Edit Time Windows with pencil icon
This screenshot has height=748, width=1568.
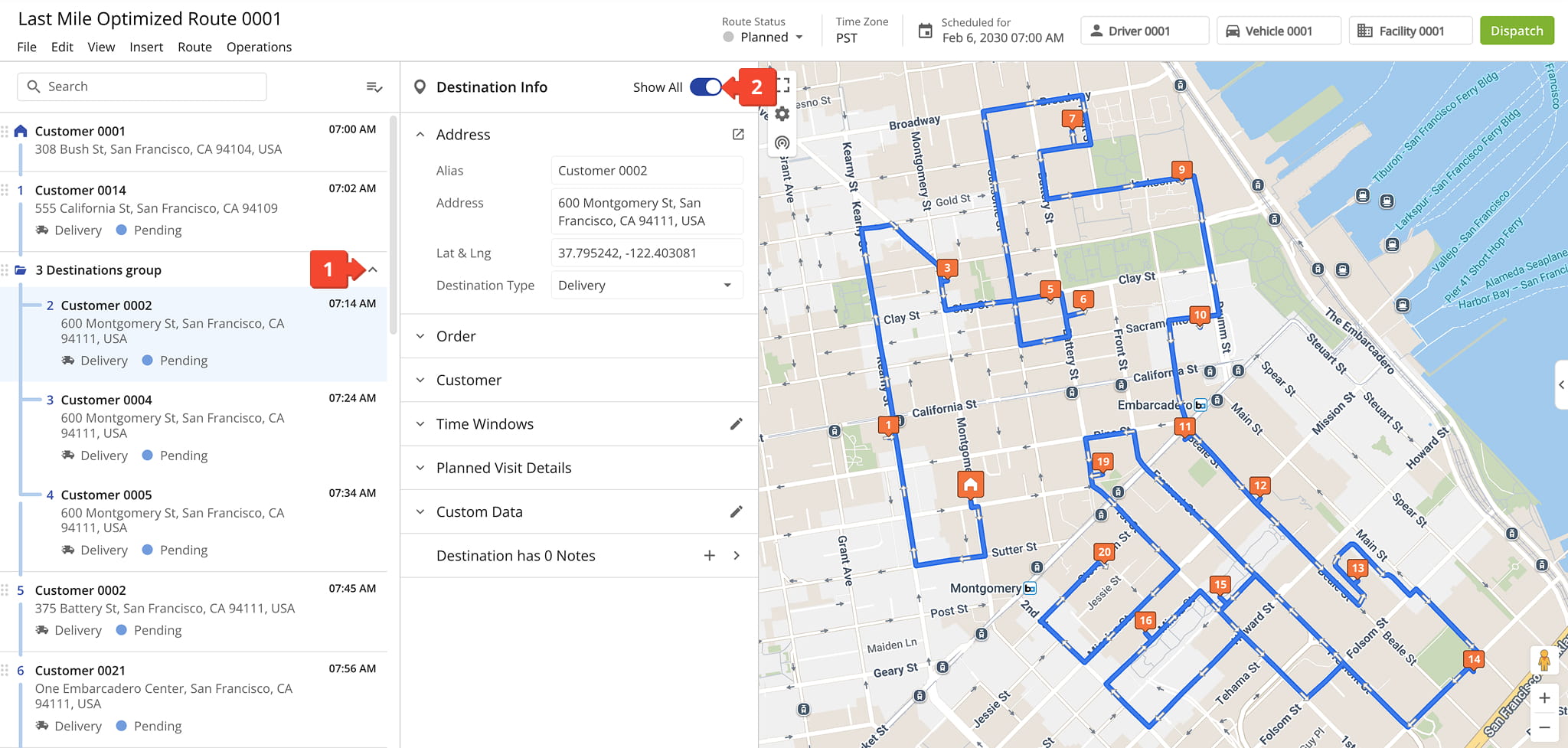coord(736,424)
